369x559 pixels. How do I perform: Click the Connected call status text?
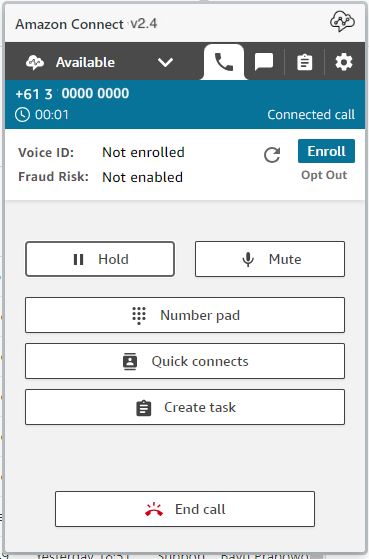click(311, 115)
